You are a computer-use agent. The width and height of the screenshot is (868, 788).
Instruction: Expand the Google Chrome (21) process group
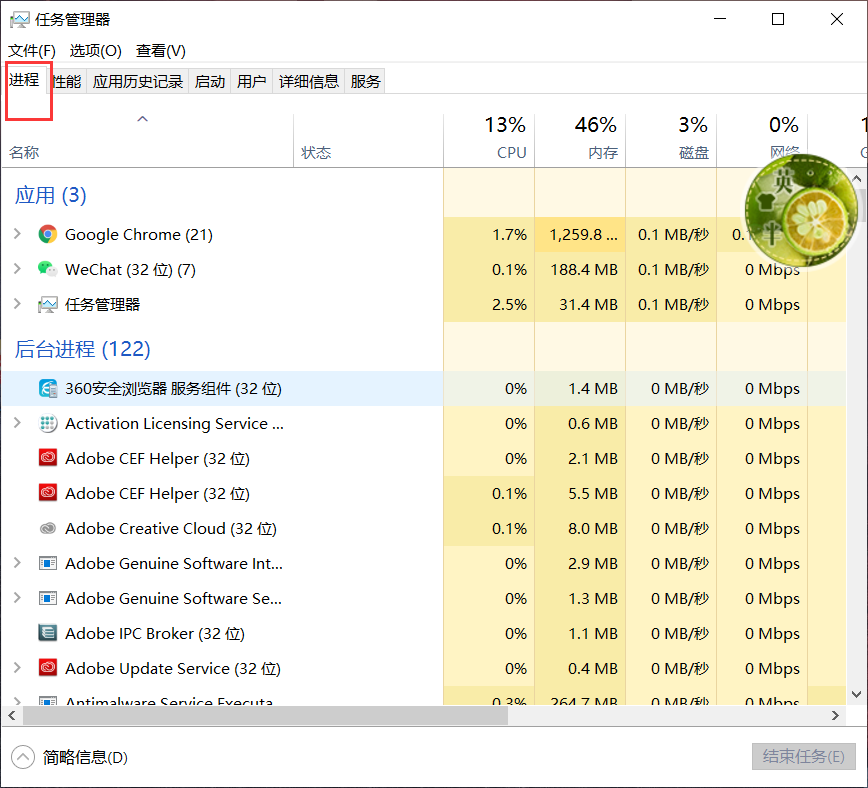coord(17,234)
